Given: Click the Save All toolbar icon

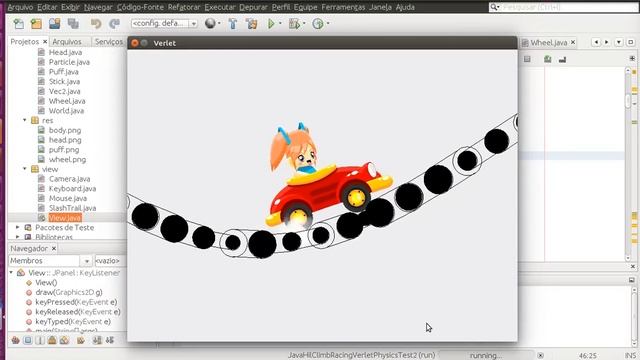Looking at the screenshot, I should 73,24.
